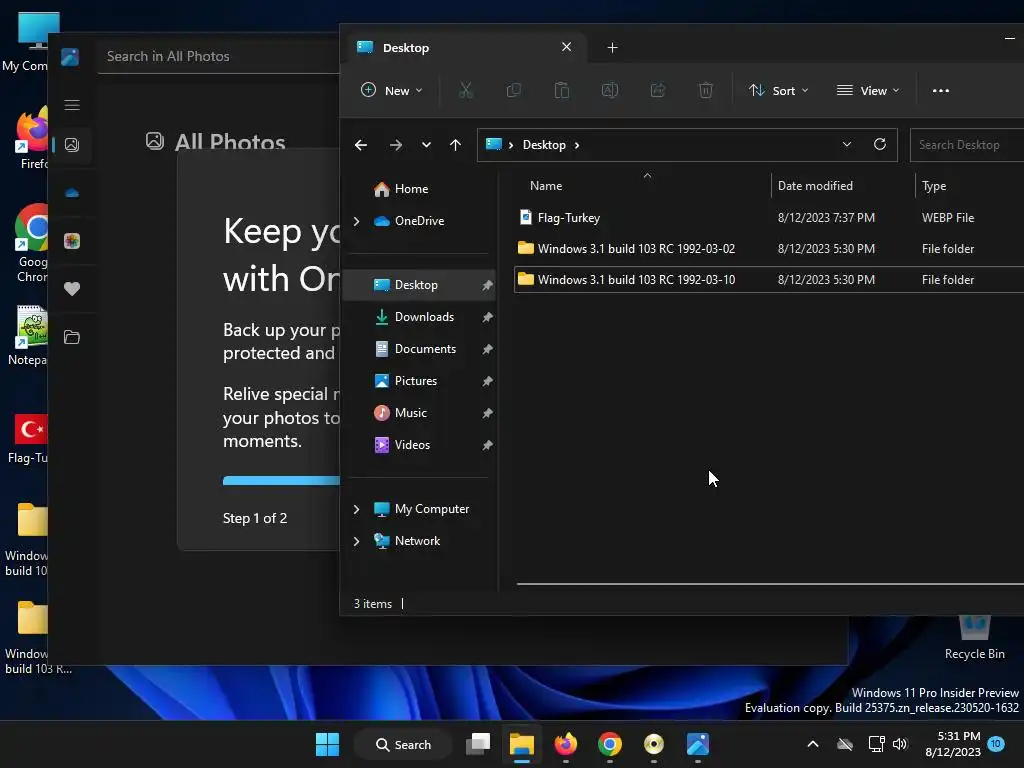Click Search in All Photos field
Viewport: 1024px width, 768px height.
(218, 56)
